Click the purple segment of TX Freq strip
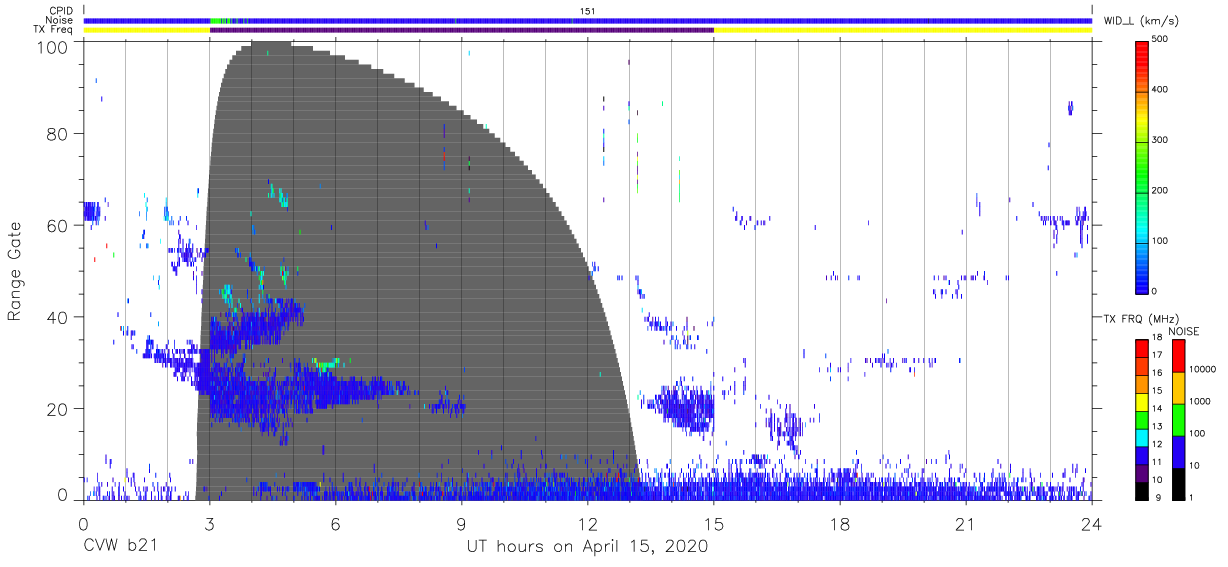Image resolution: width=1228 pixels, height=567 pixels. [x=461, y=30]
